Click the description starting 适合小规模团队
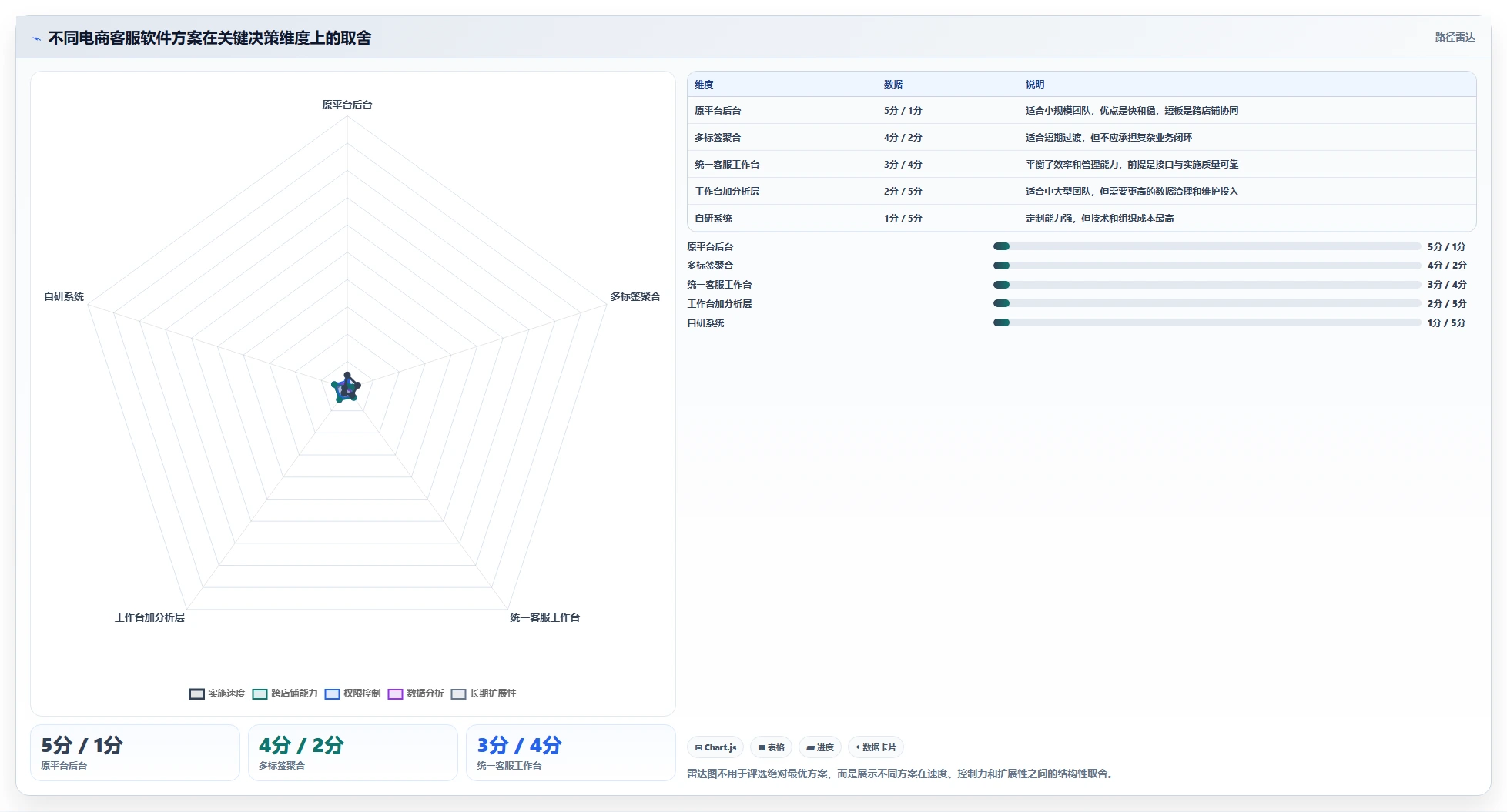The width and height of the screenshot is (1507, 812). point(1132,111)
